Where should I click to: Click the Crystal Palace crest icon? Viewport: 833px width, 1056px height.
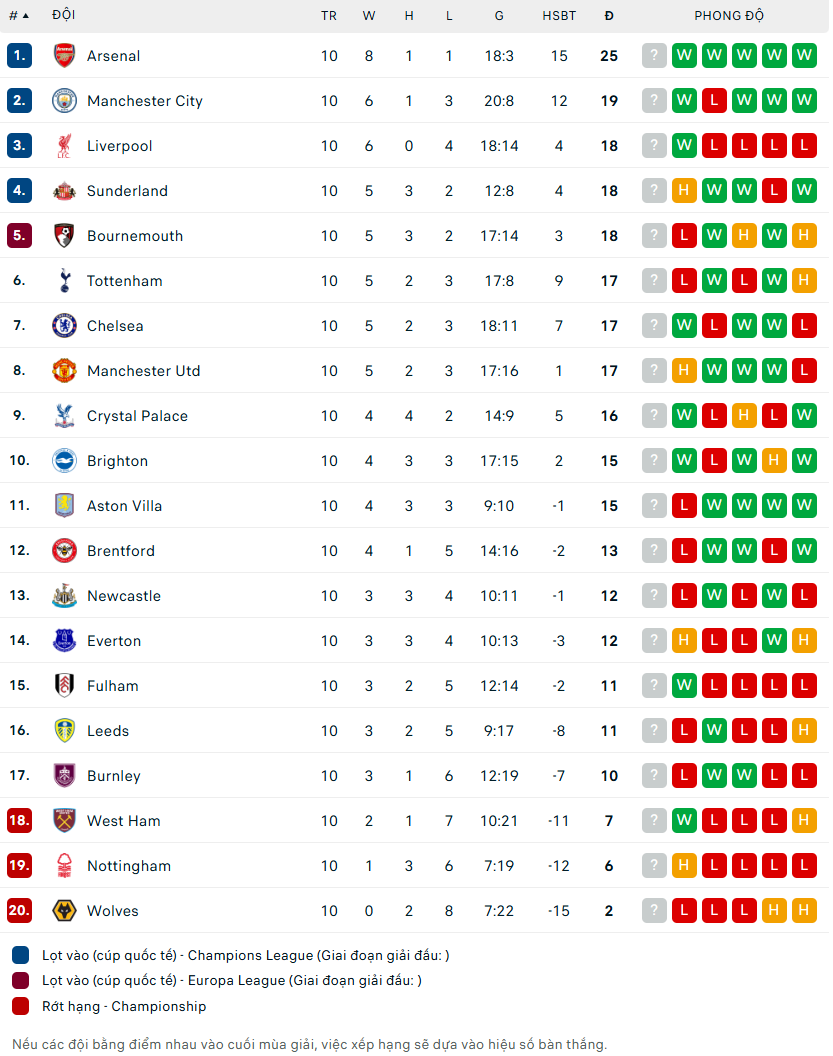click(x=64, y=416)
